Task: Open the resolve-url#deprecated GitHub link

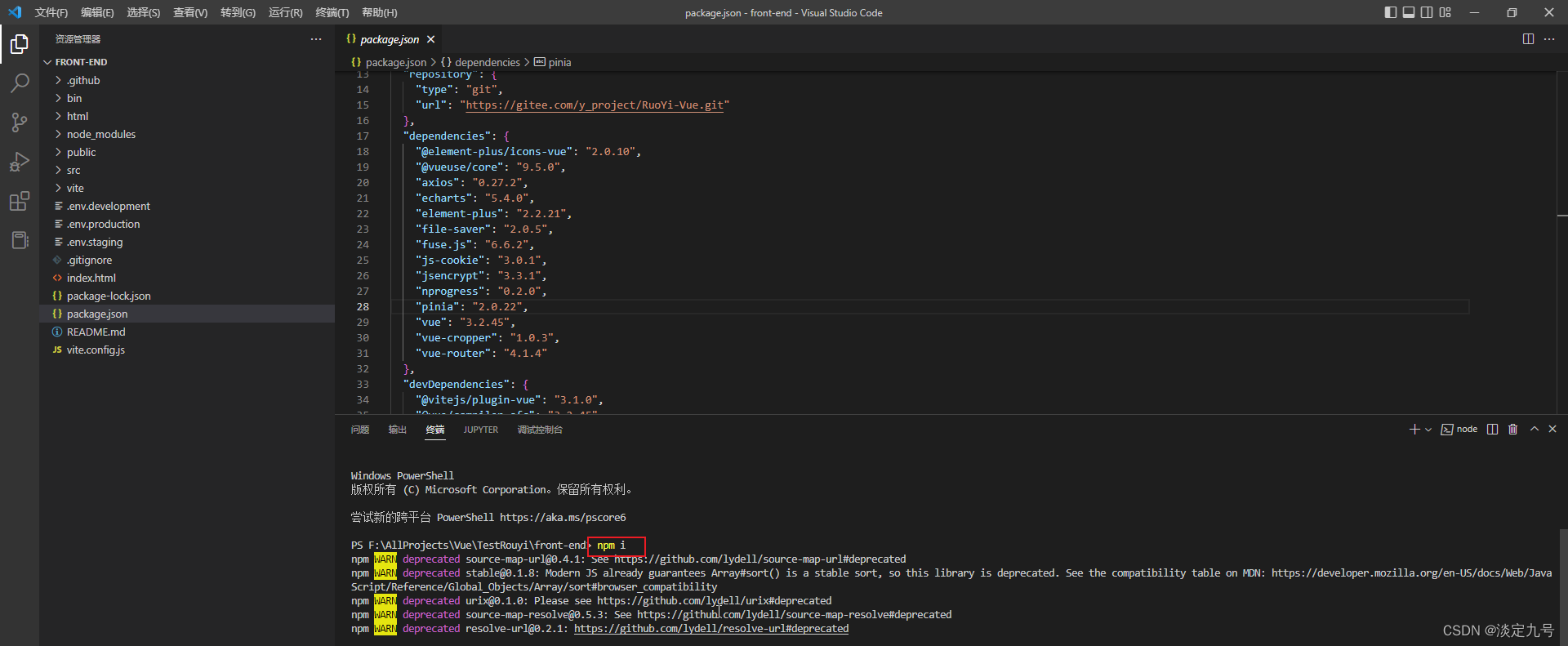Action: [x=711, y=629]
